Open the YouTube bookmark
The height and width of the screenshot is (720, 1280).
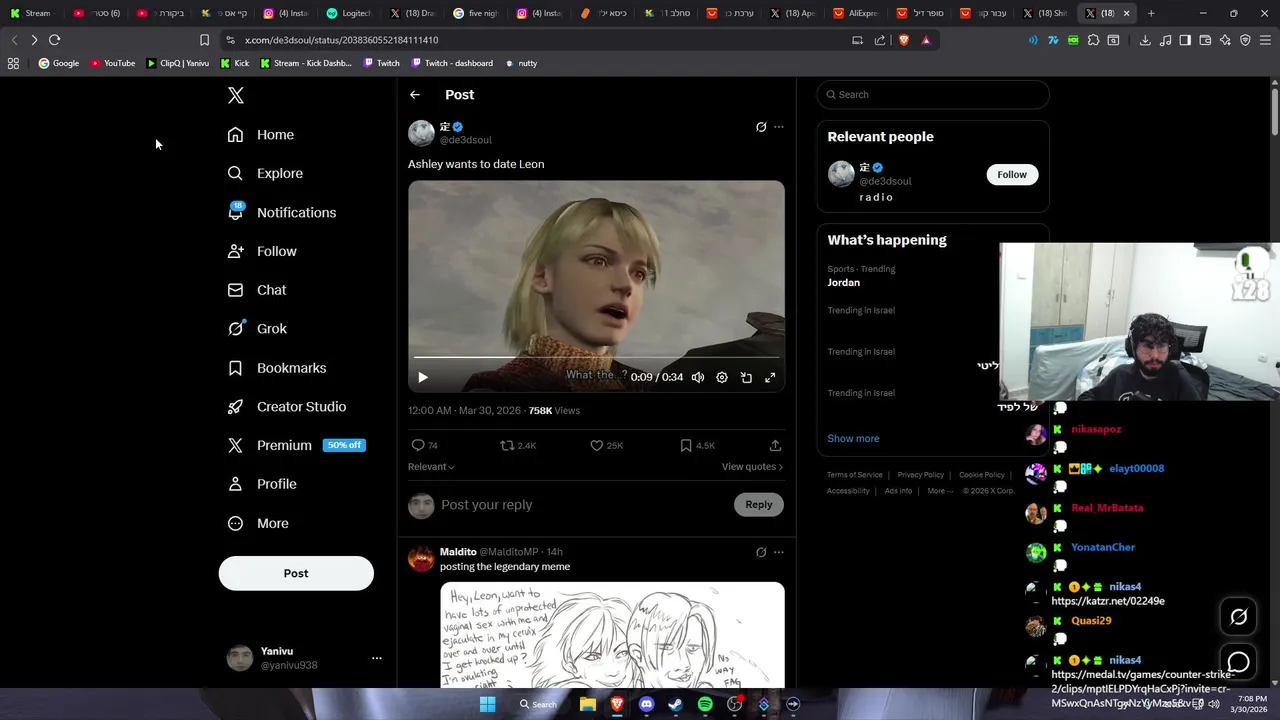(113, 63)
